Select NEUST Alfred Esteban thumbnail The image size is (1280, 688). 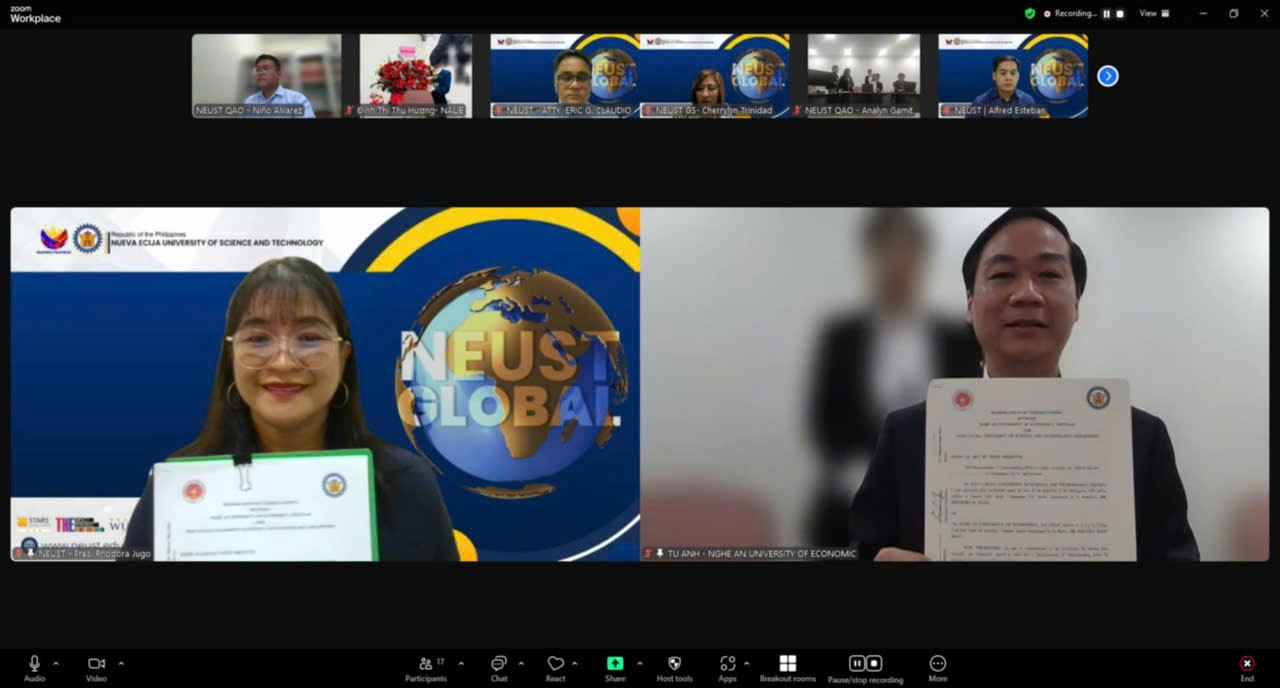1013,76
